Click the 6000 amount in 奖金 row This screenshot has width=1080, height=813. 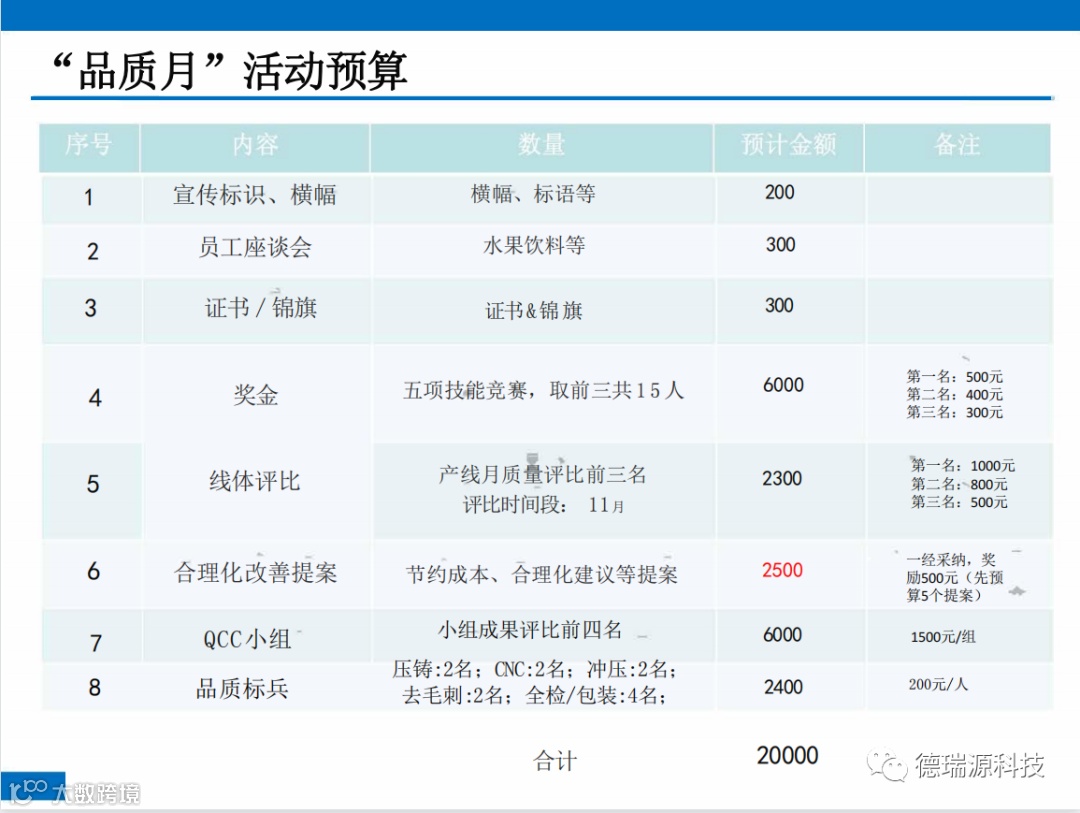(783, 384)
